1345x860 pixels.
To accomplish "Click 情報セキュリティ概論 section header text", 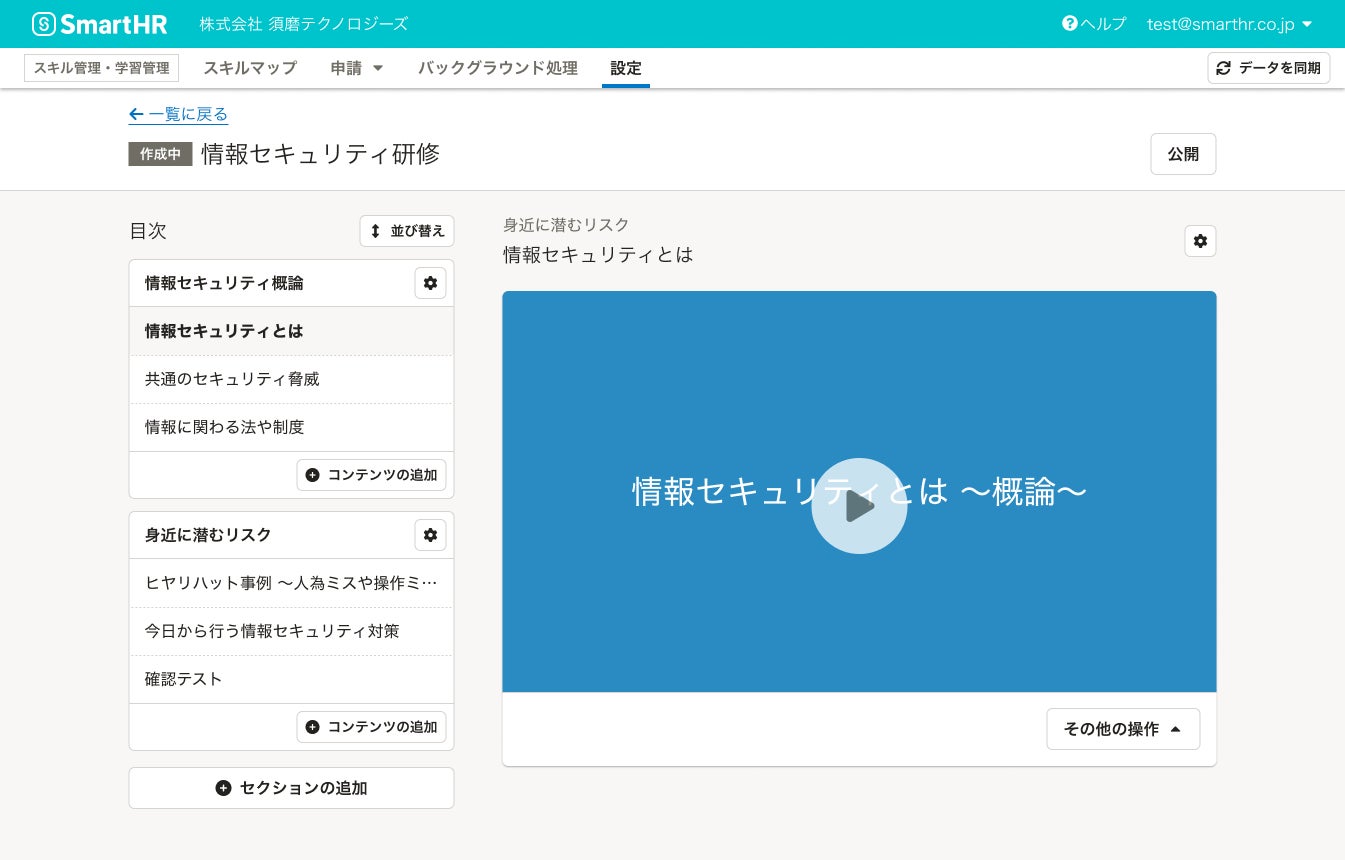I will click(x=224, y=283).
